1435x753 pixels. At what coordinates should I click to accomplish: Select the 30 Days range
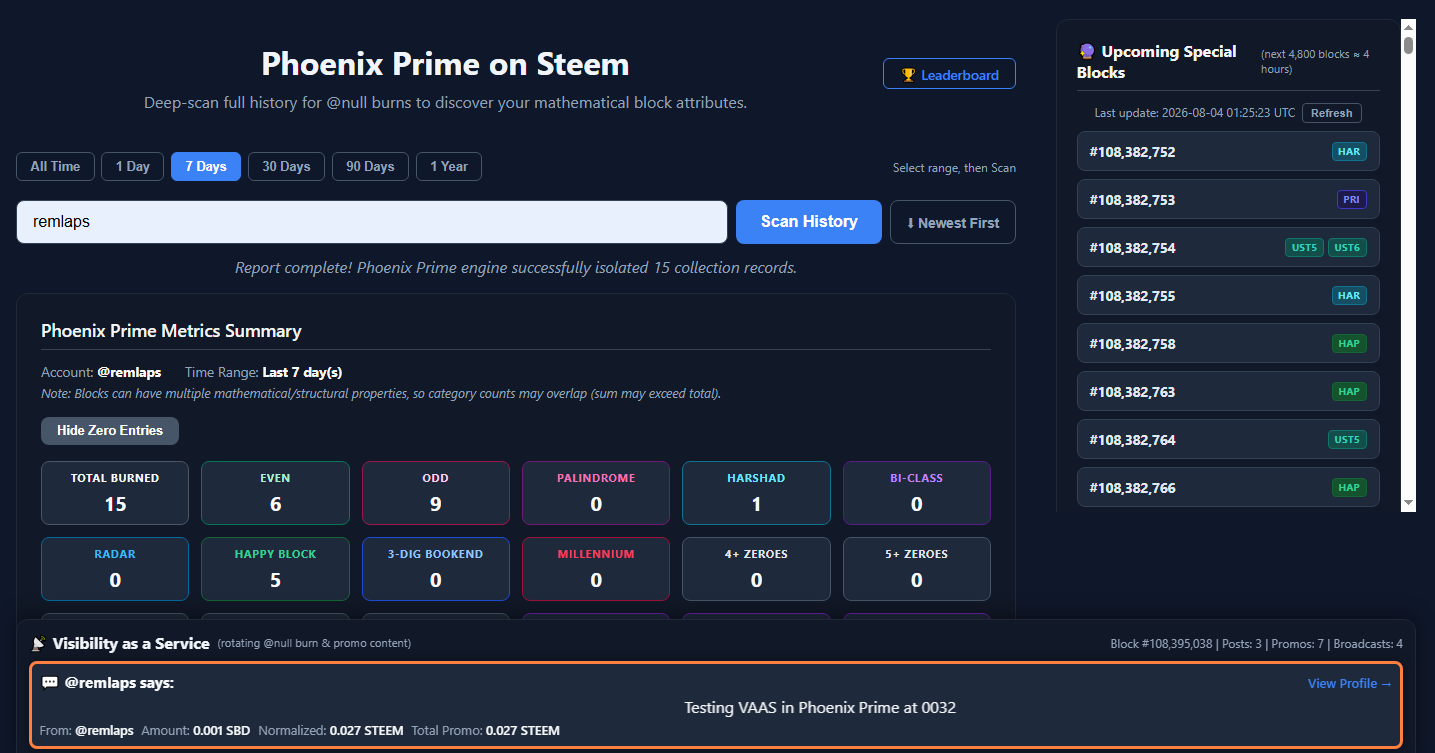pyautogui.click(x=286, y=166)
